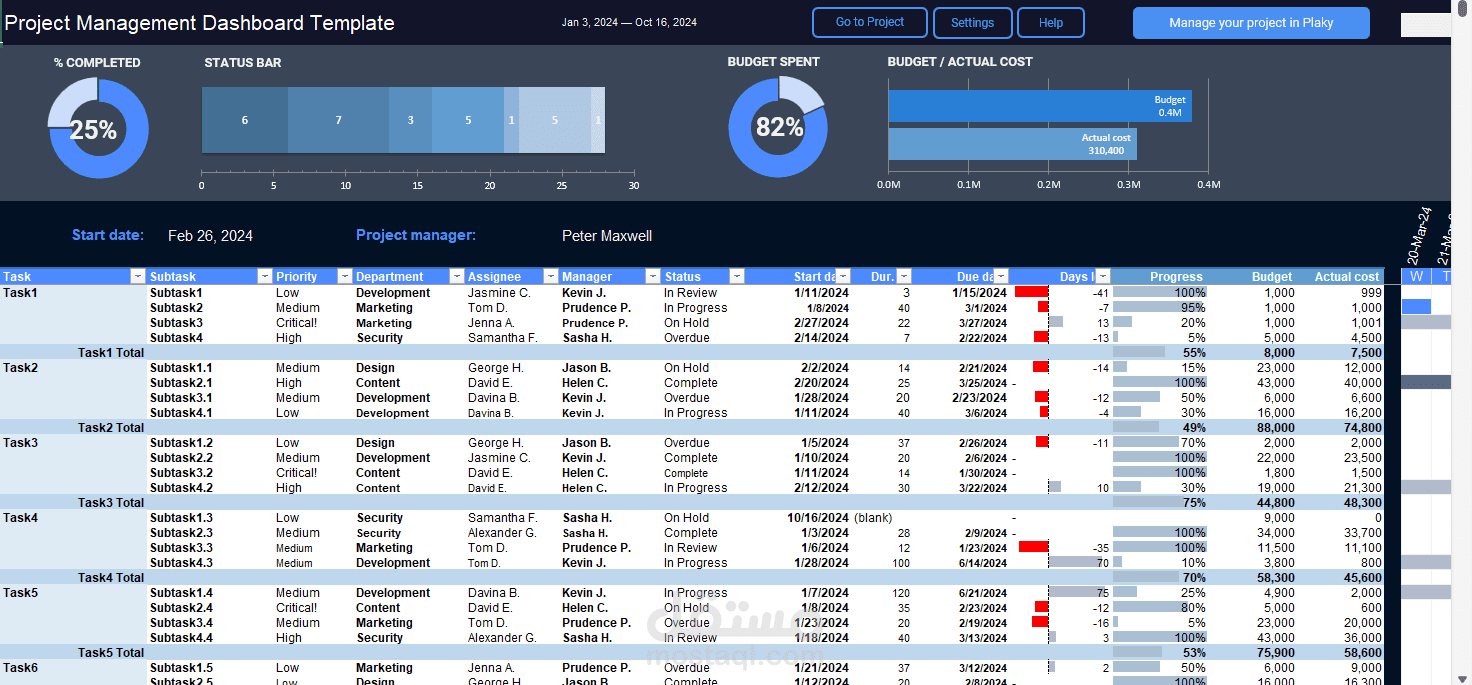Click the 95% progress bar for Subtask2
Image resolution: width=1472 pixels, height=685 pixels.
1158,308
